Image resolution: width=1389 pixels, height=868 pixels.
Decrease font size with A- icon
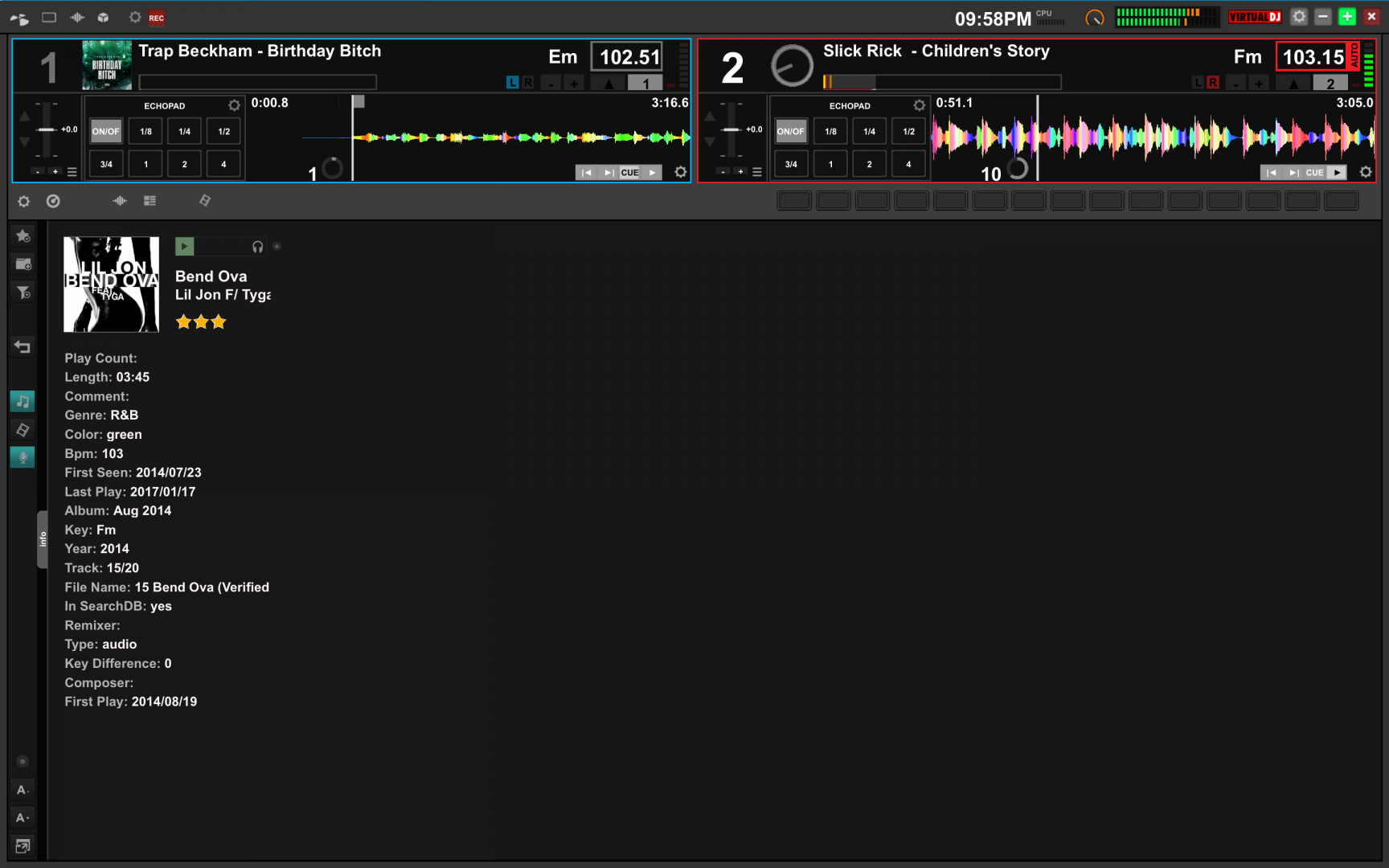23,790
